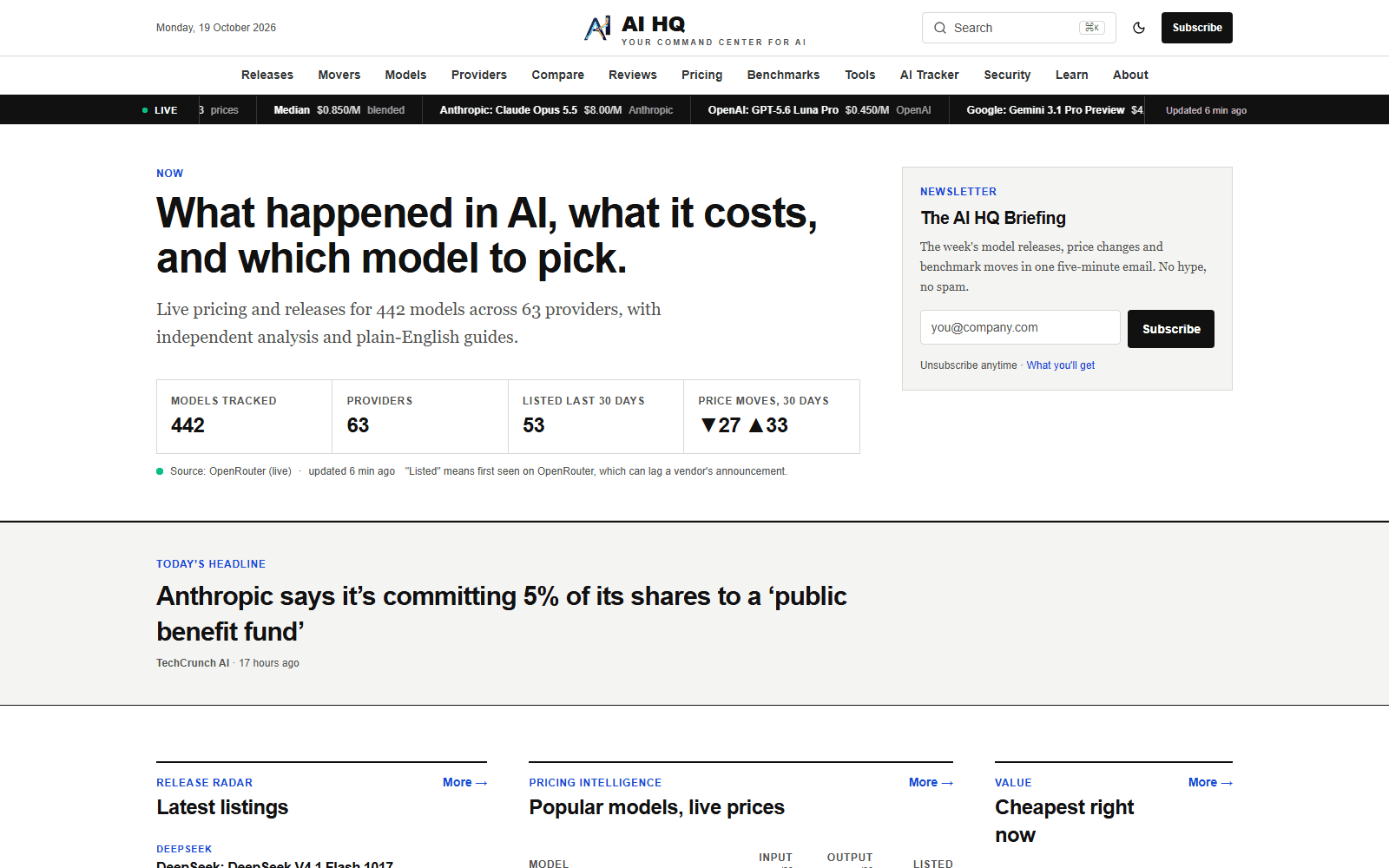Click the LIVE ticker indicator
This screenshot has width=1389, height=868.
160,110
